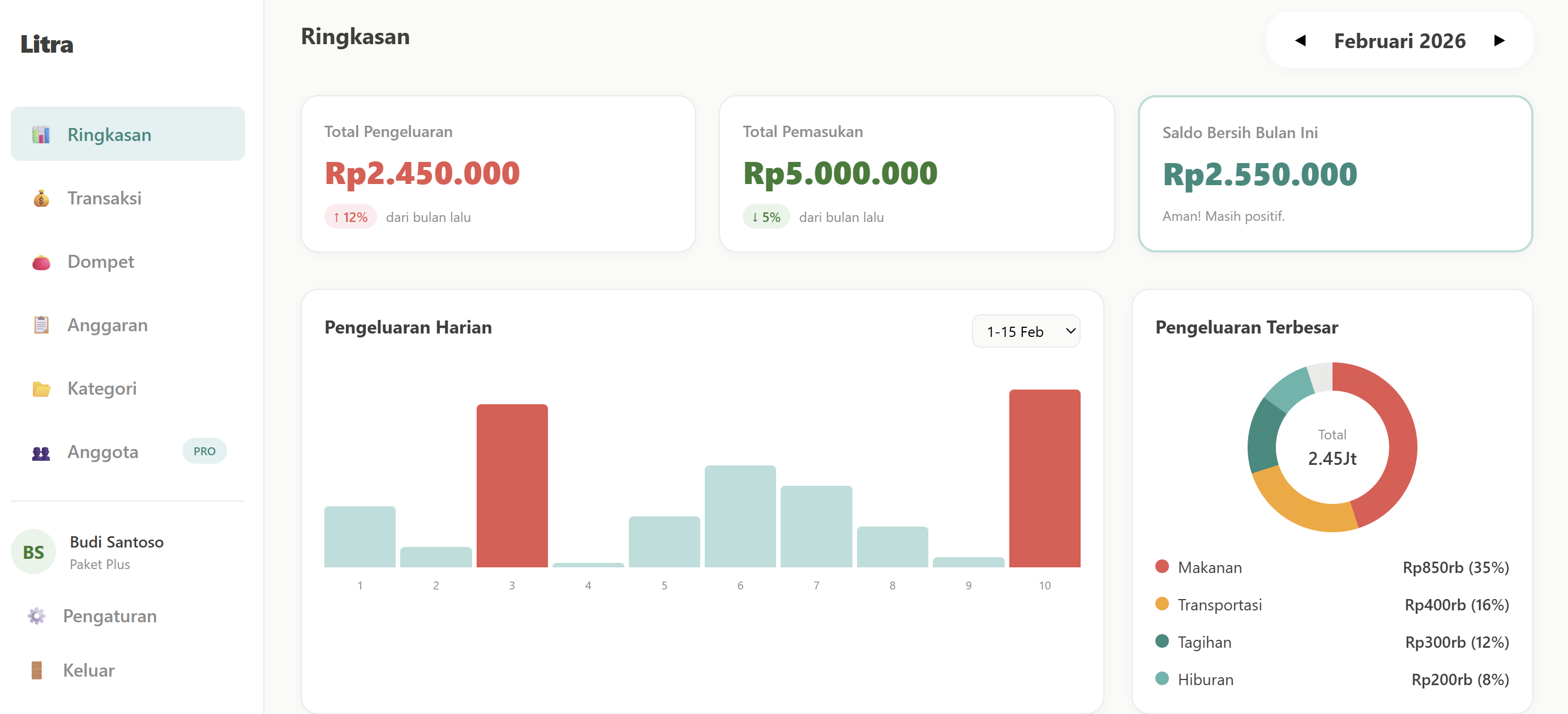
Task: Click the Paket Plus plan label
Action: coord(100,565)
